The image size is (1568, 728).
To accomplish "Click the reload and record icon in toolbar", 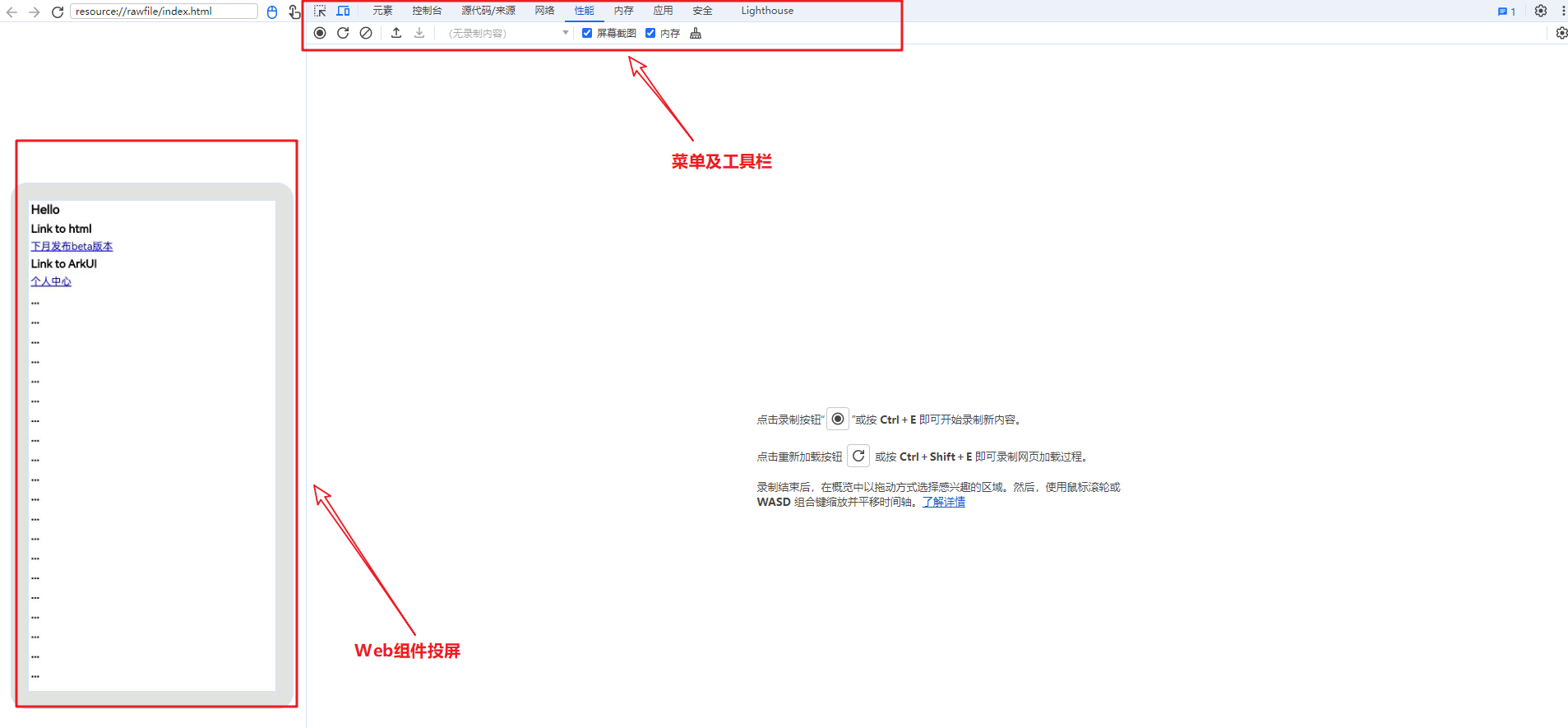I will (x=343, y=33).
